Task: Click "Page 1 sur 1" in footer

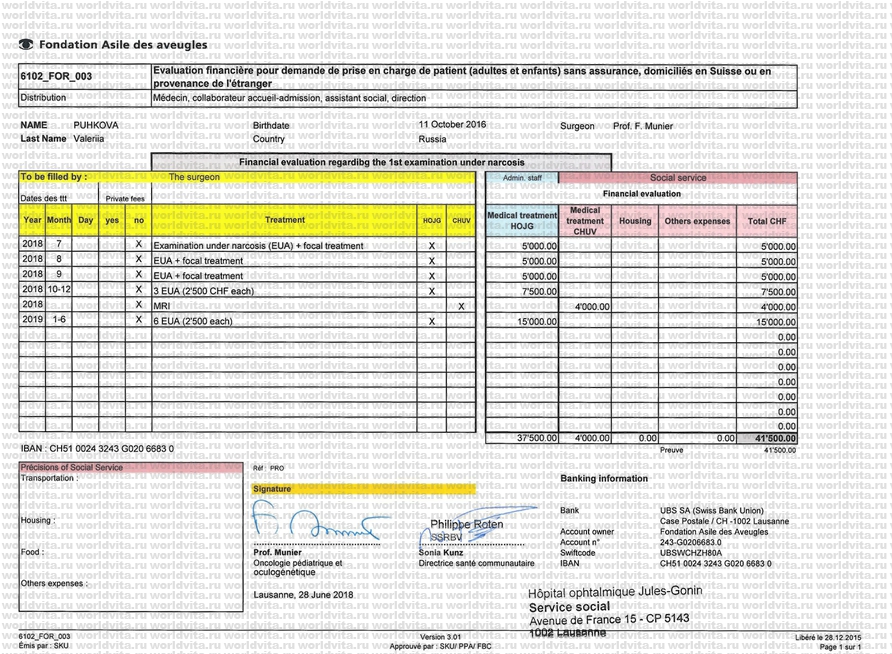Action: pyautogui.click(x=840, y=647)
